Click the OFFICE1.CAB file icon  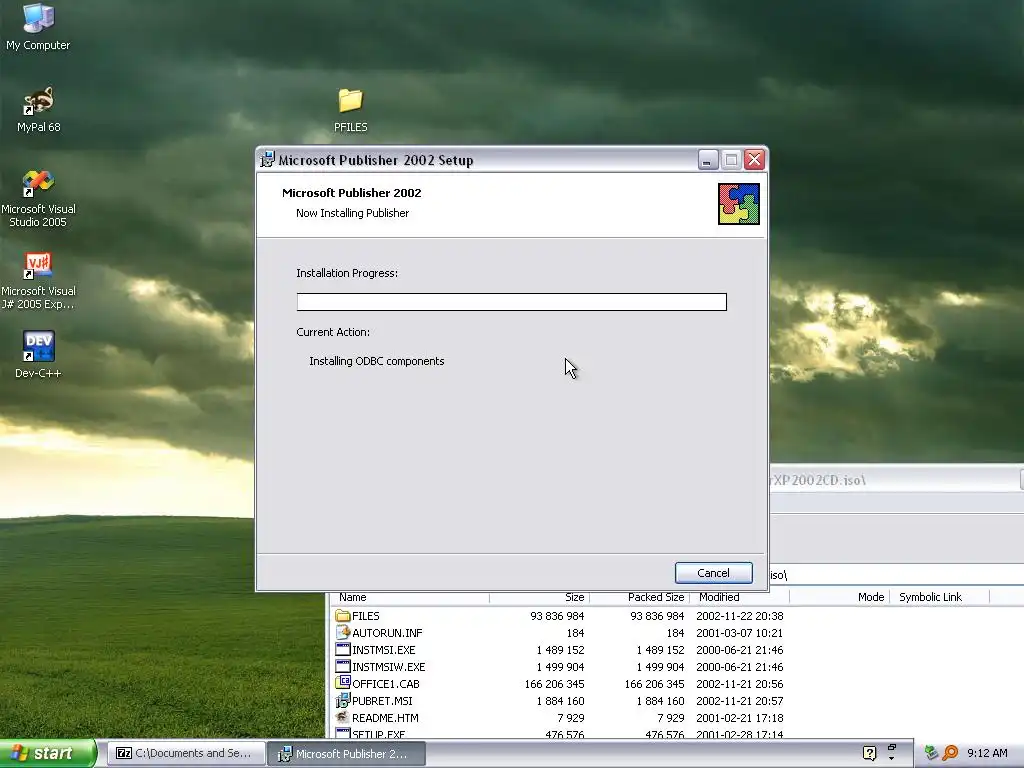click(x=343, y=683)
